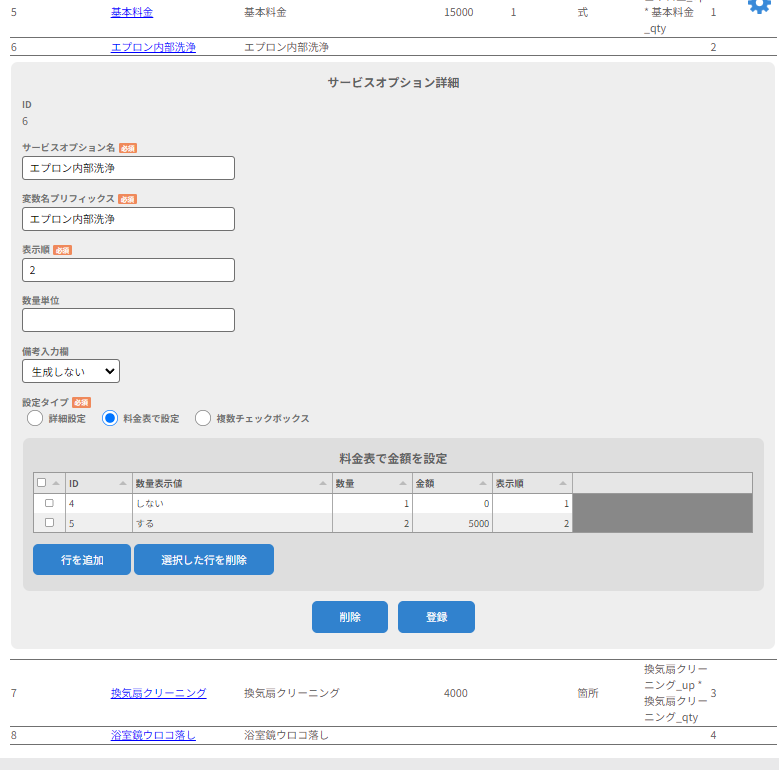
Task: Open the 基本料金 link
Action: point(132,13)
